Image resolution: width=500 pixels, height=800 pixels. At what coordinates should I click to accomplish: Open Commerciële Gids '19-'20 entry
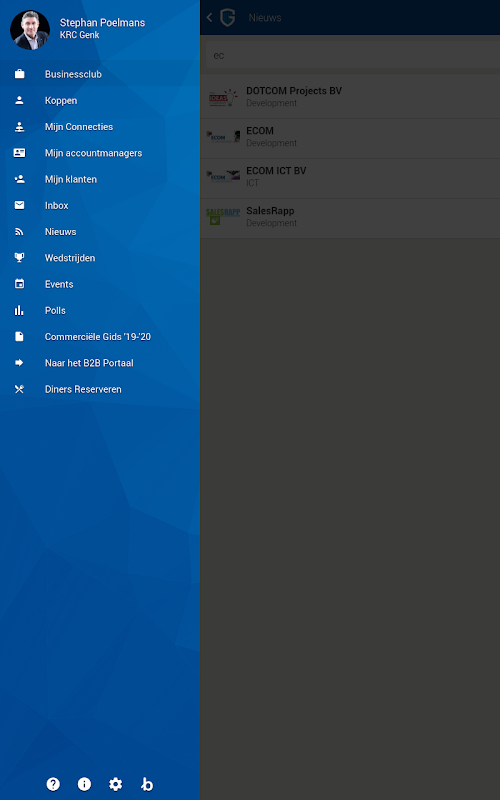tap(99, 337)
